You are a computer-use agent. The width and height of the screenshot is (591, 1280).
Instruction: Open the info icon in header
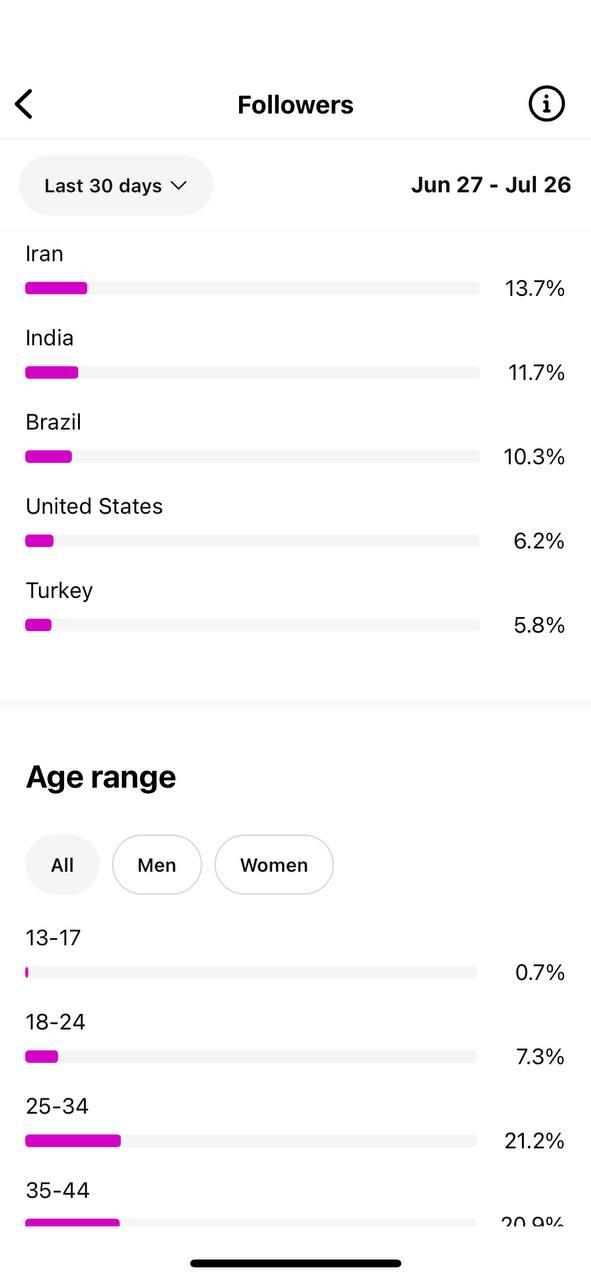click(546, 104)
